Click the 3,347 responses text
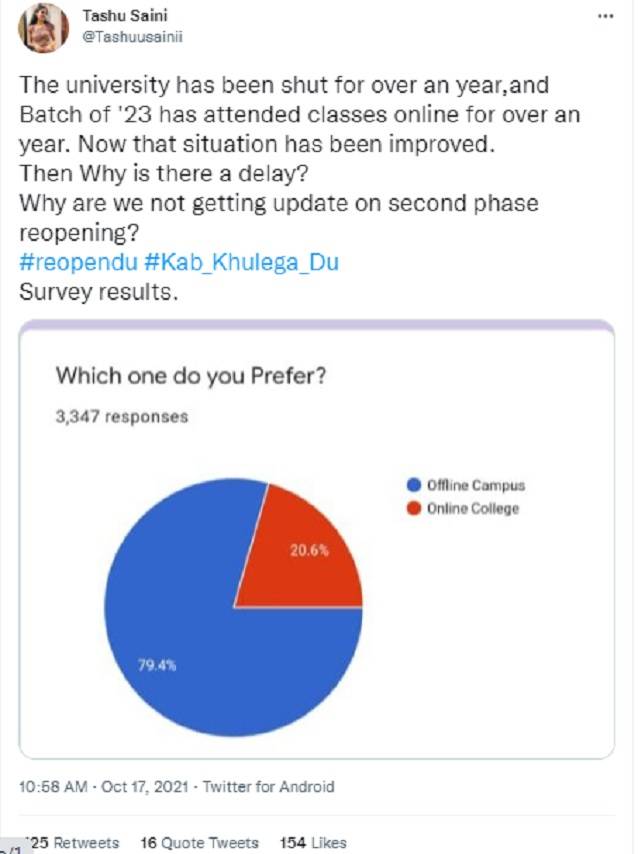Image resolution: width=638 pixels, height=854 pixels. tap(121, 417)
